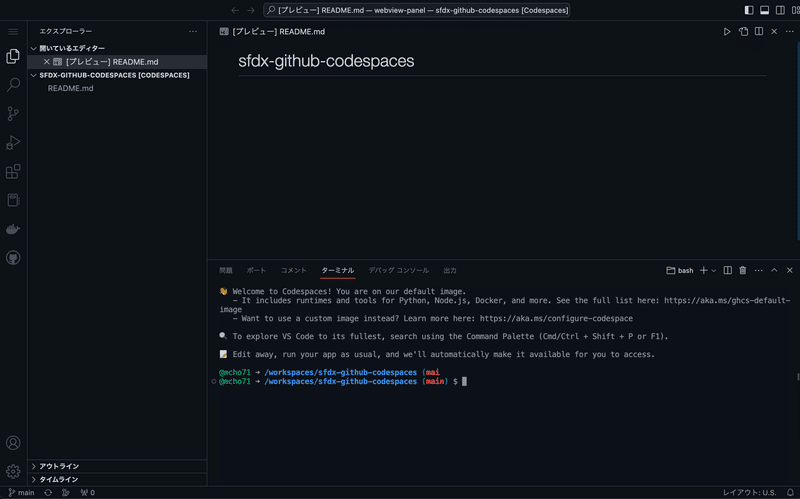Switch to the ポート panel tab
The width and height of the screenshot is (800, 499).
click(256, 270)
